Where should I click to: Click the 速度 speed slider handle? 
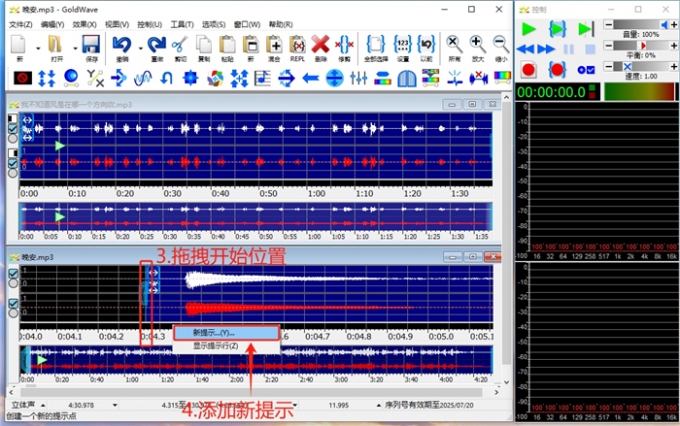(x=627, y=66)
